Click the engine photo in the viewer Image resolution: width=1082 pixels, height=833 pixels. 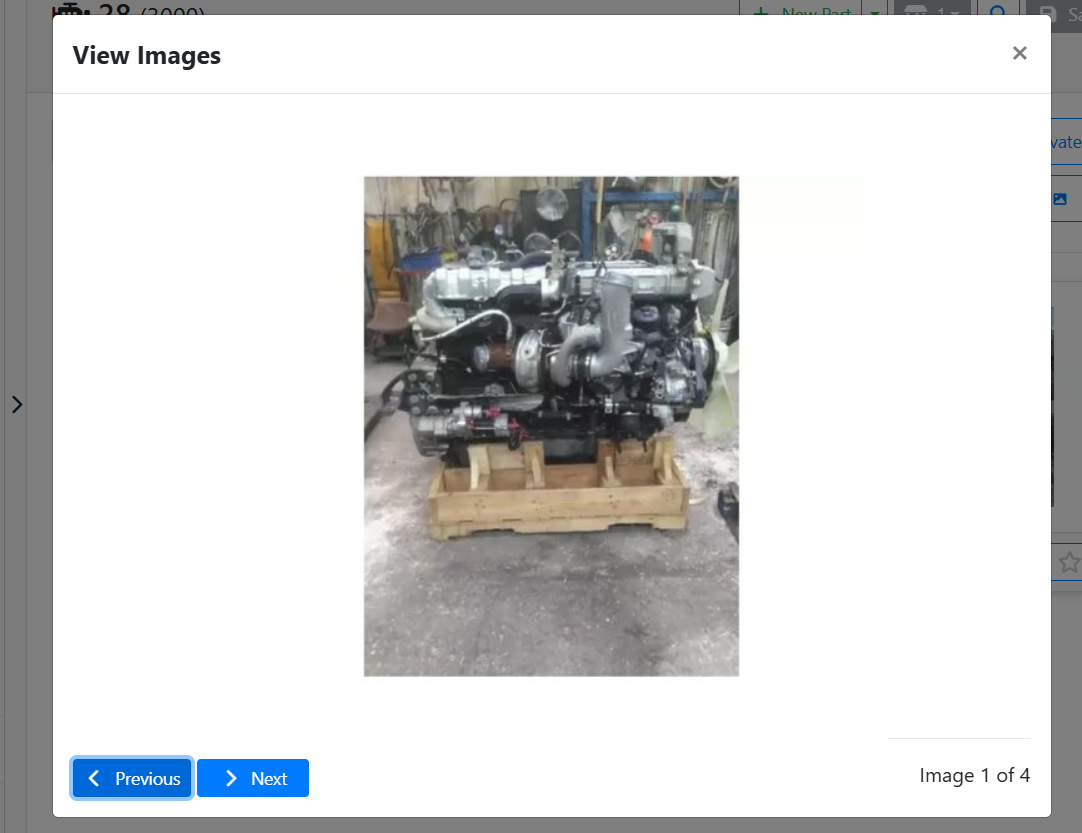(551, 426)
